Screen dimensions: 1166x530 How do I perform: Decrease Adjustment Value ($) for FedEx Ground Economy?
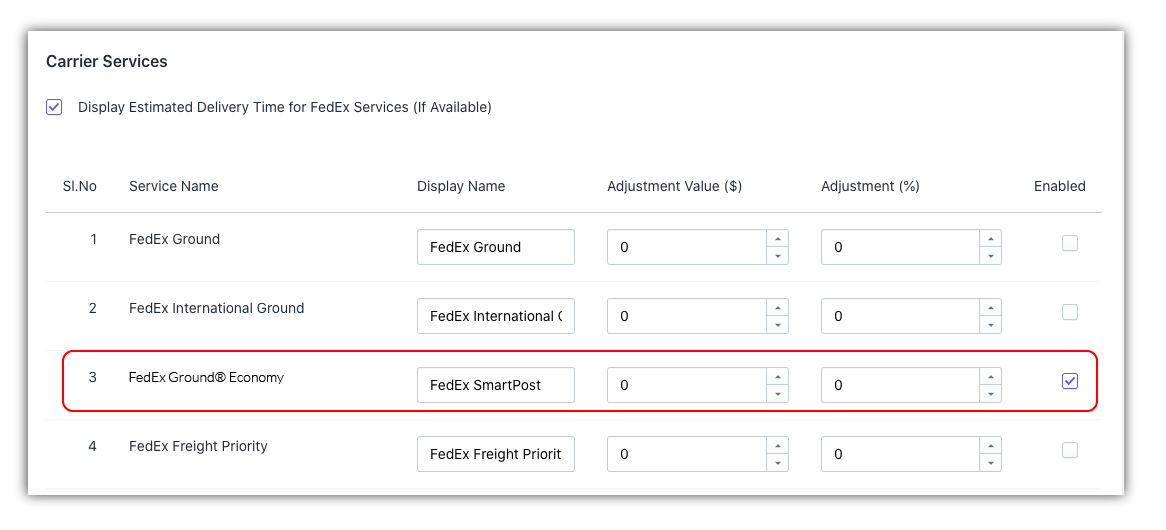777,394
